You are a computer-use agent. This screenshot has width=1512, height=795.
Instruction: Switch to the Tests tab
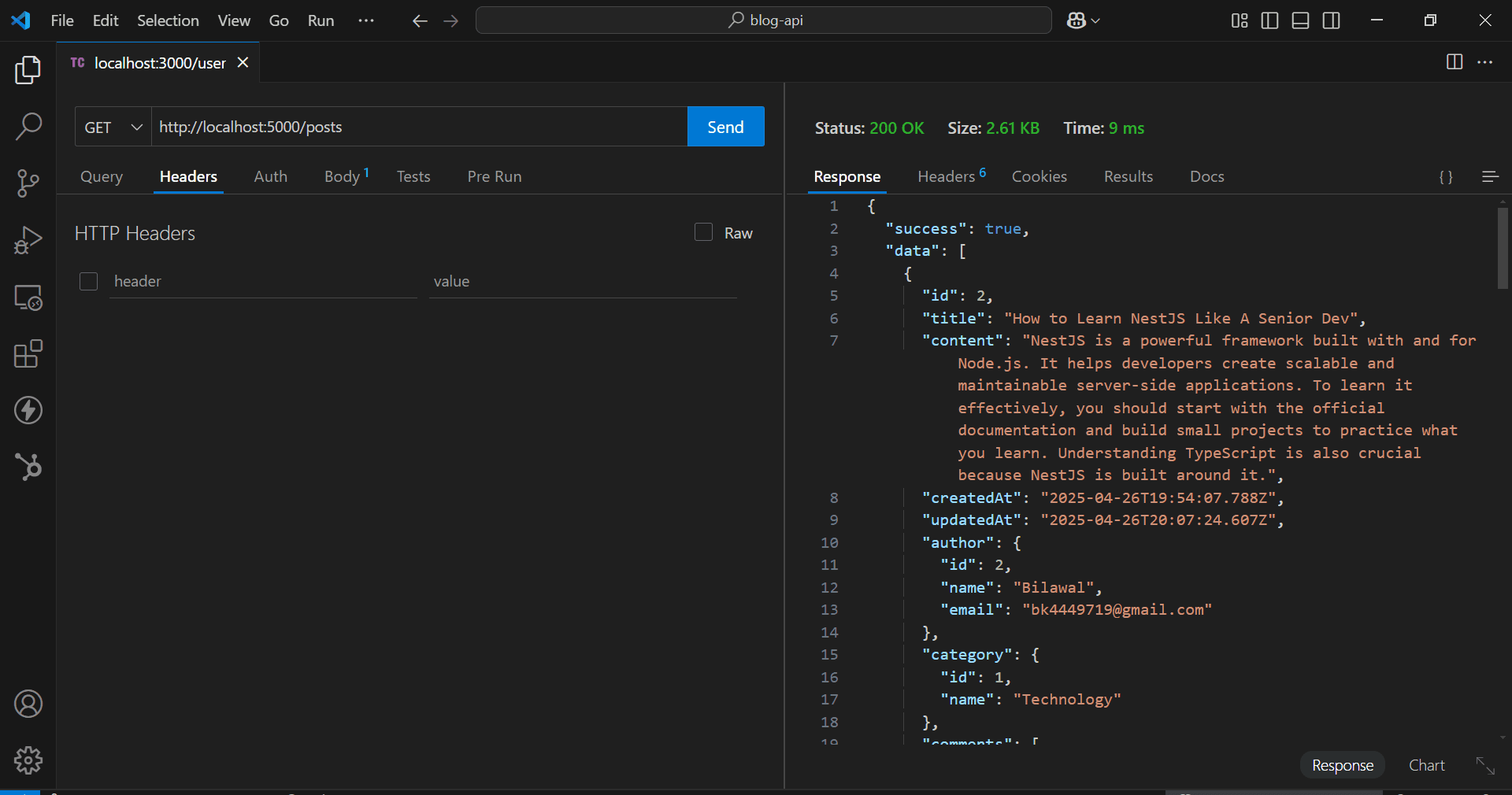pyautogui.click(x=413, y=177)
